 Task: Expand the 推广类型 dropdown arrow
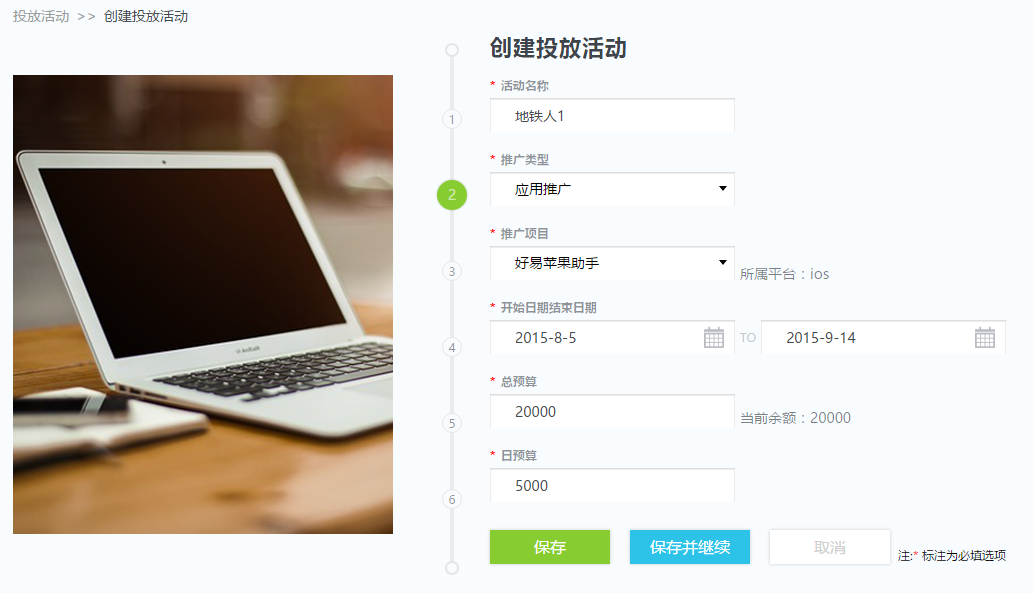click(723, 189)
